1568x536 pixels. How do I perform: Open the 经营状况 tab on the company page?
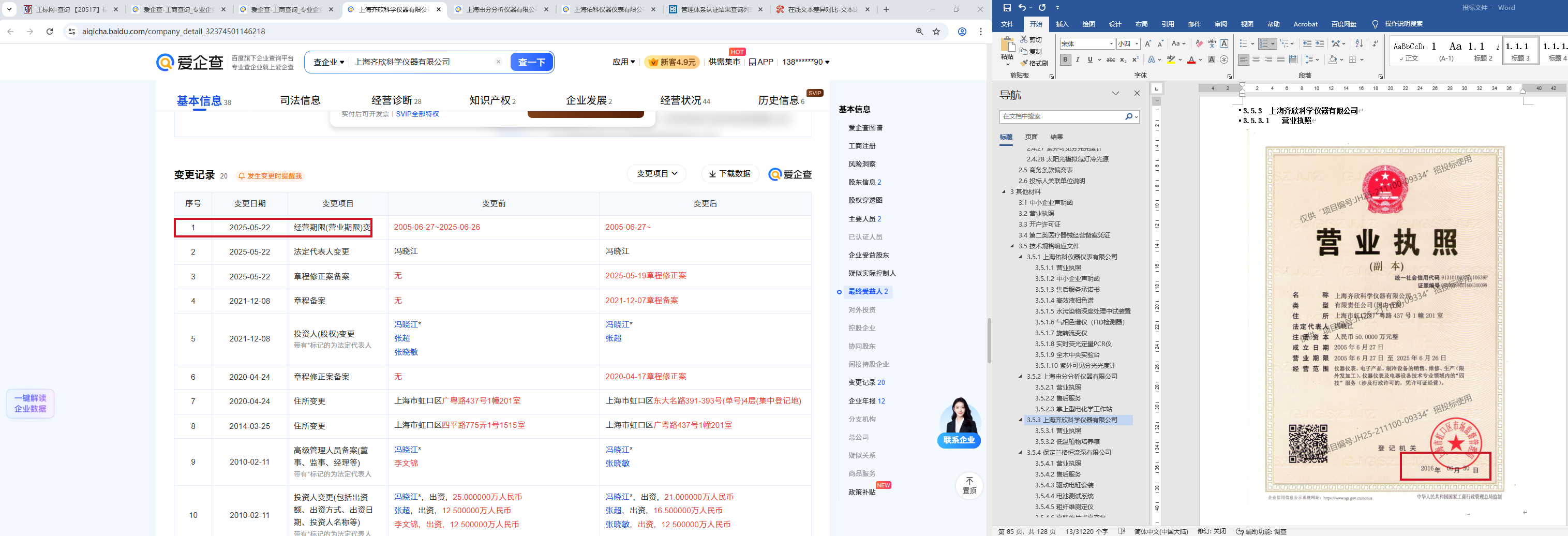click(x=684, y=100)
